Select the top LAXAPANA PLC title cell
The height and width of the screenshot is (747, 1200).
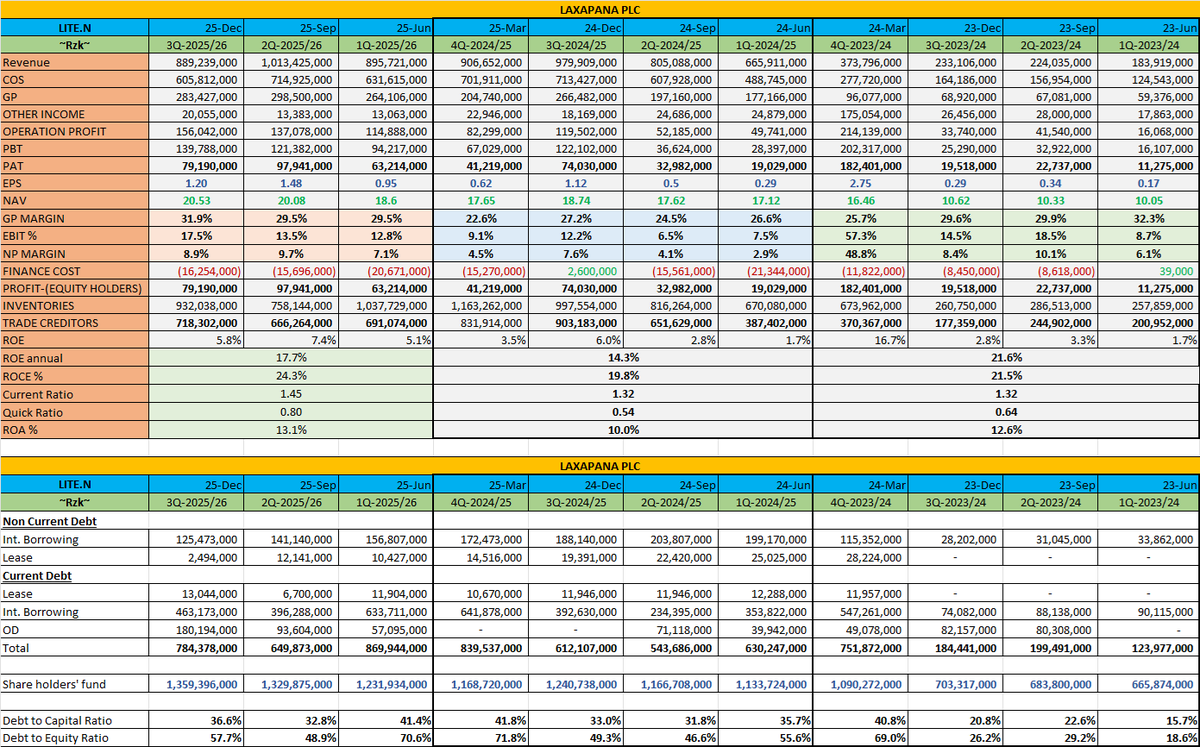click(x=600, y=10)
